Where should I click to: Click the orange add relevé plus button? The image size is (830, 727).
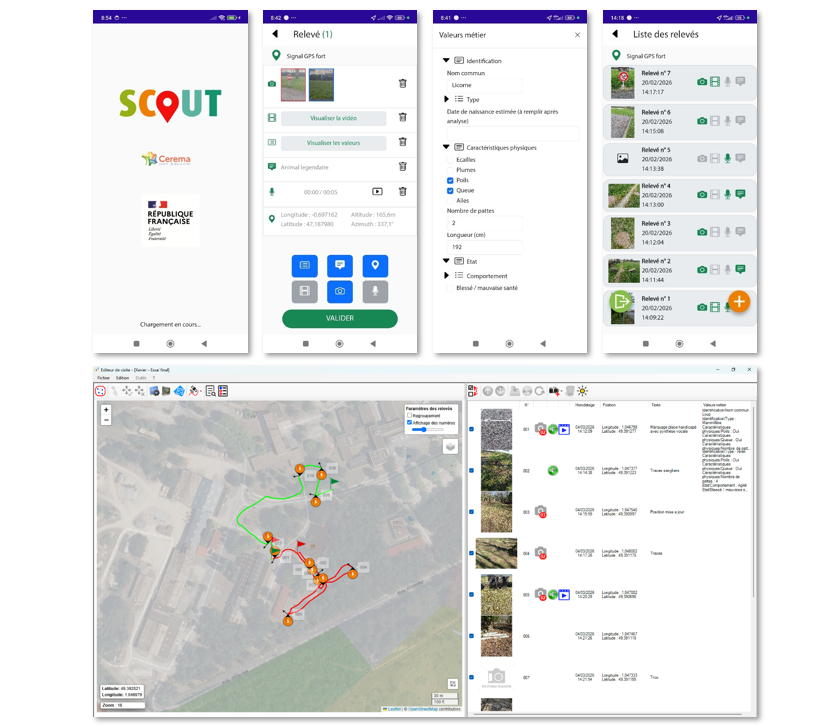738,301
